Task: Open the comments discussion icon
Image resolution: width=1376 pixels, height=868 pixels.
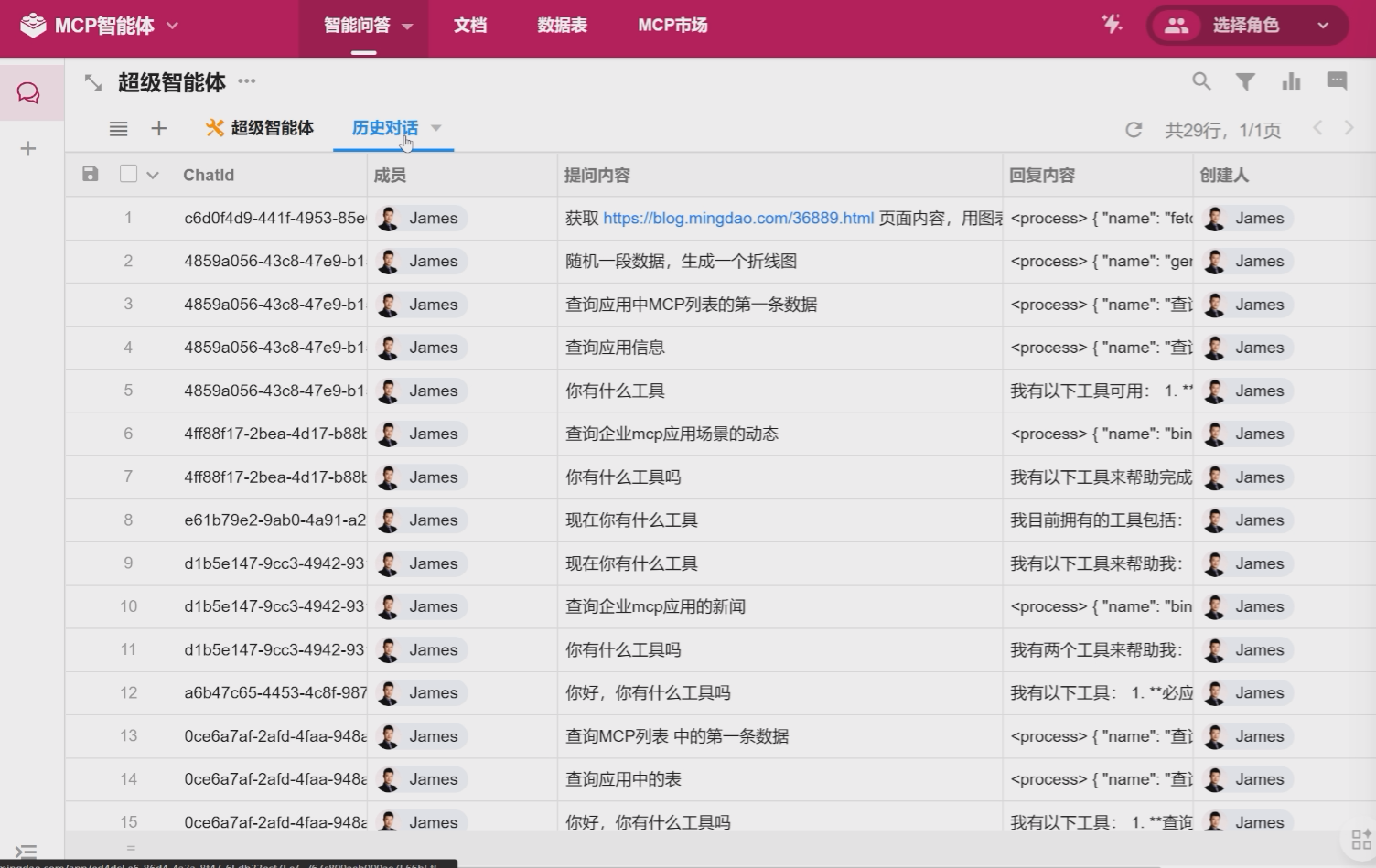Action: [x=1337, y=81]
